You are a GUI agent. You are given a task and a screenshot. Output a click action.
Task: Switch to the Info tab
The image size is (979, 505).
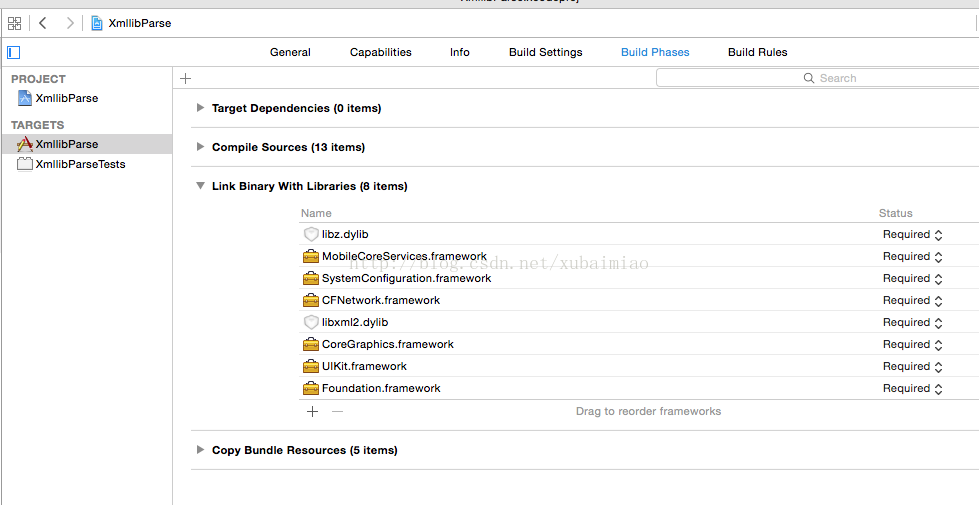coord(460,52)
